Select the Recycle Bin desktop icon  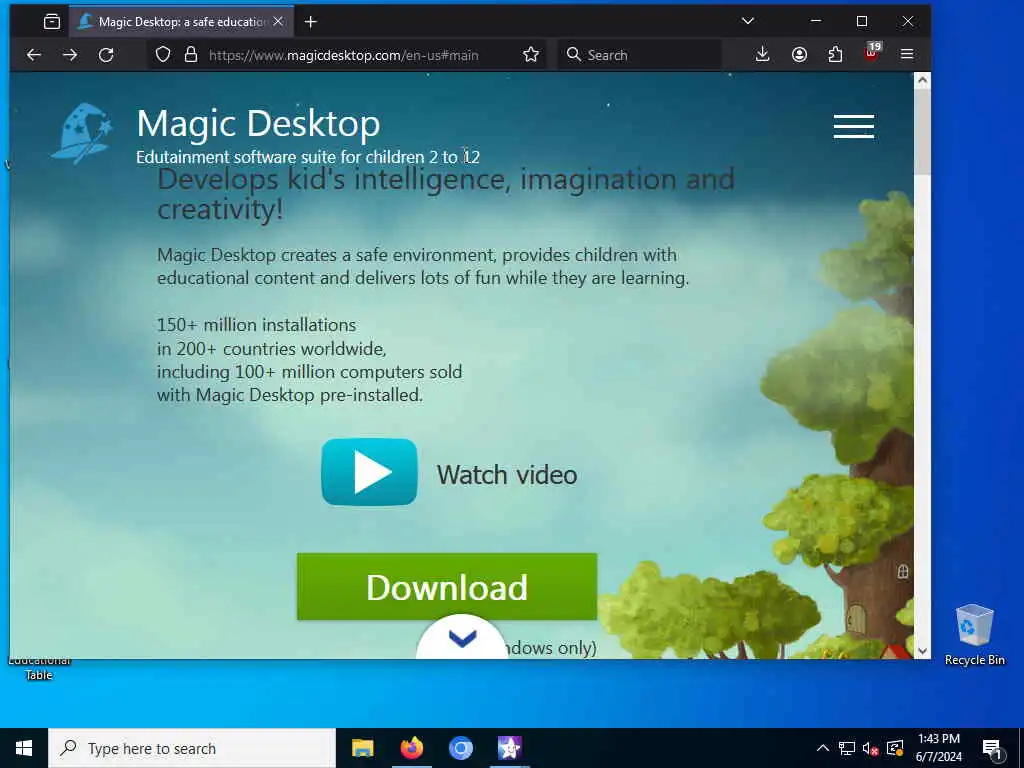pos(974,634)
